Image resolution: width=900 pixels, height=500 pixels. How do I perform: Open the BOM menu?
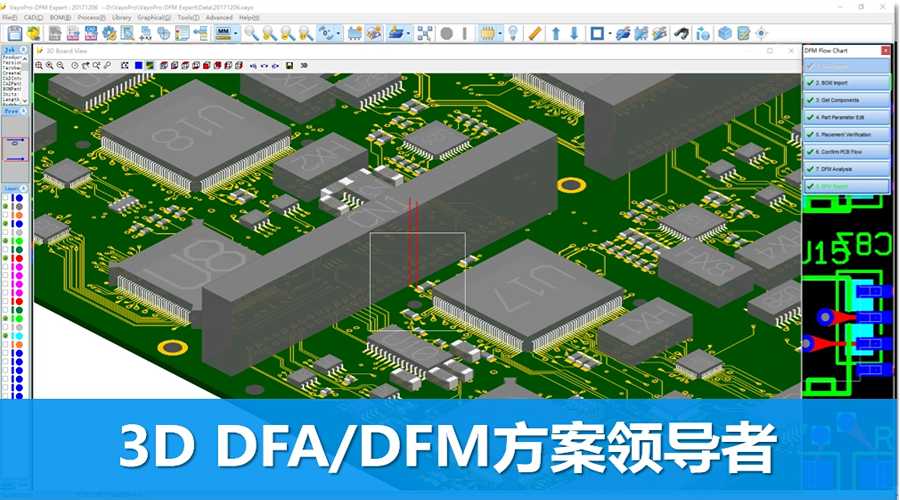tap(60, 18)
